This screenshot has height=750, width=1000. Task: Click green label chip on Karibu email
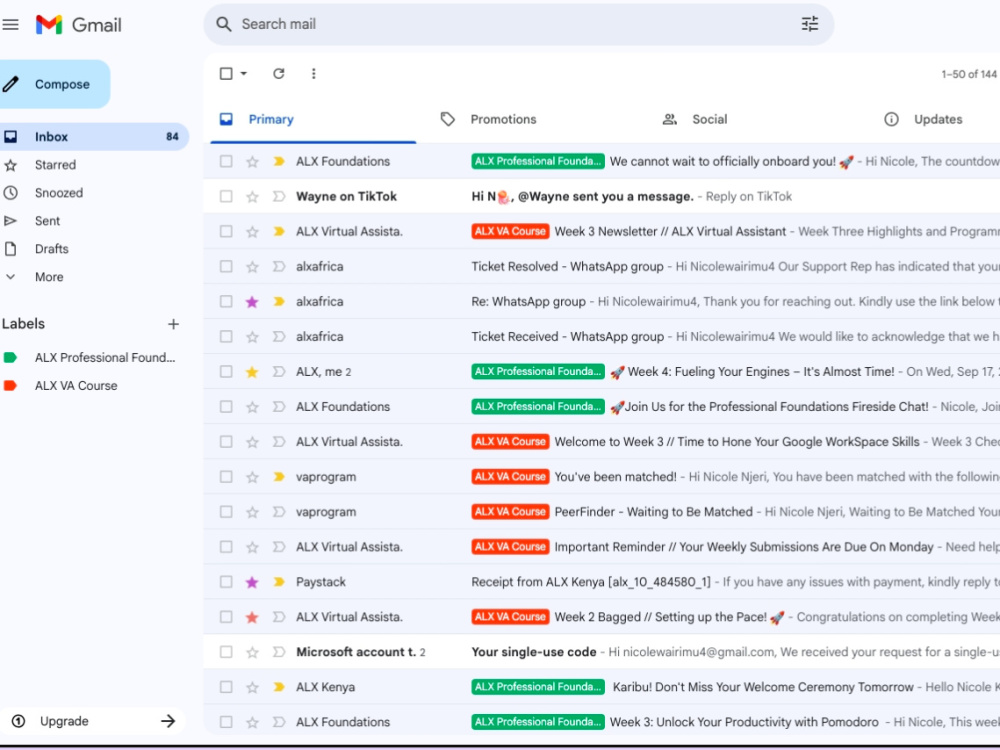(538, 687)
